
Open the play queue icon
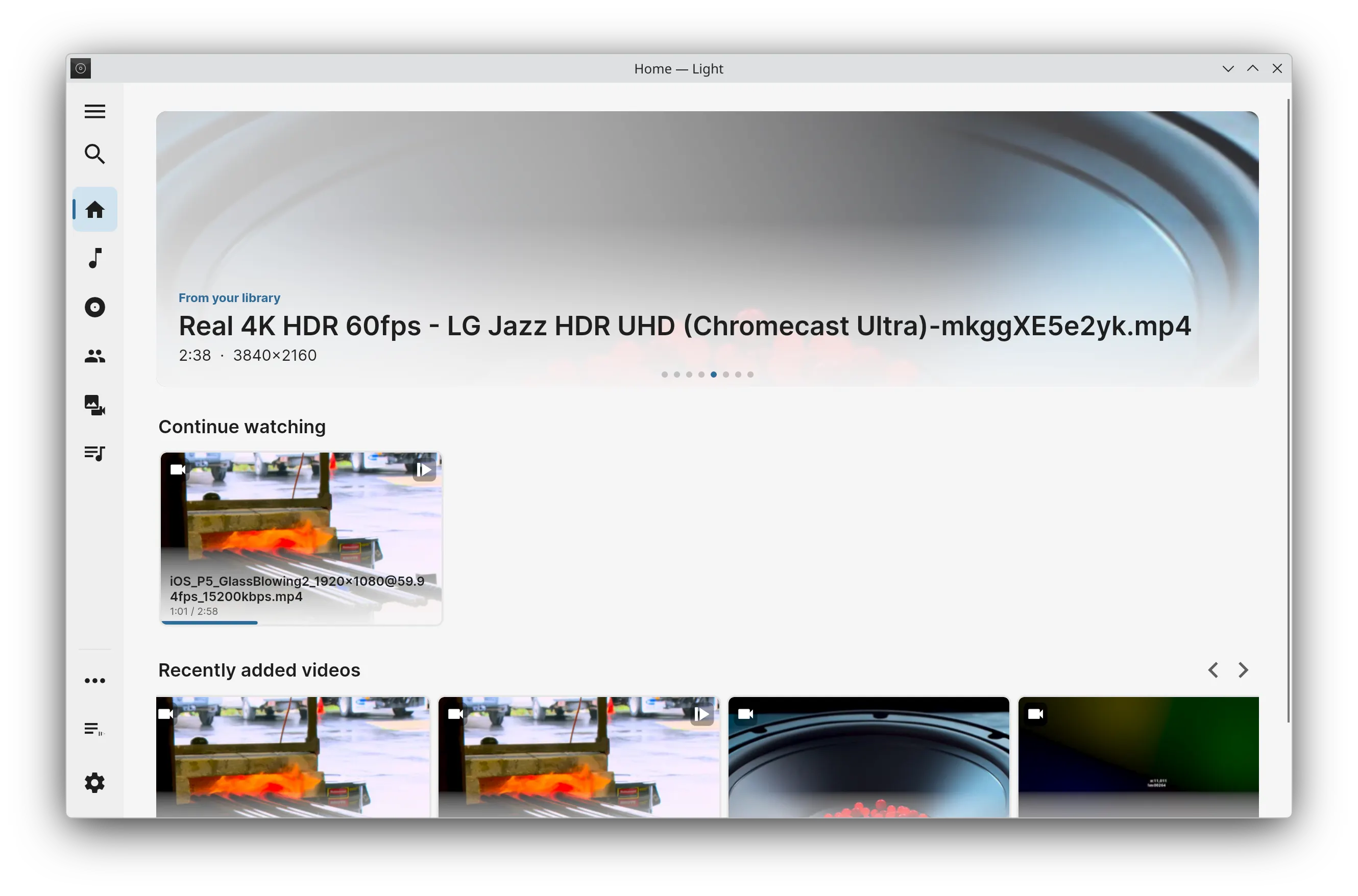tap(94, 730)
